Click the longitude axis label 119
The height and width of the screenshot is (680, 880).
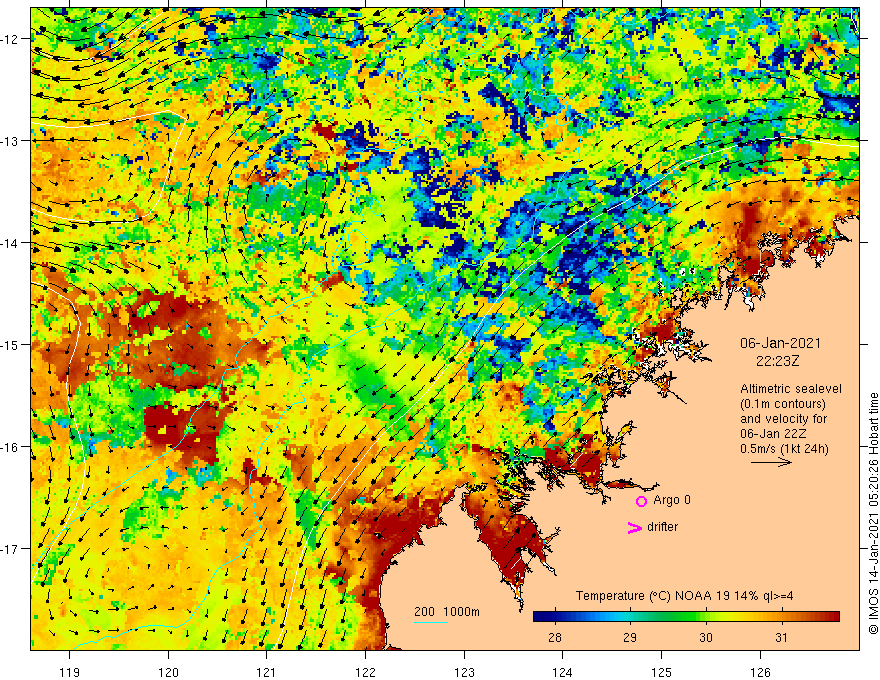click(x=70, y=672)
